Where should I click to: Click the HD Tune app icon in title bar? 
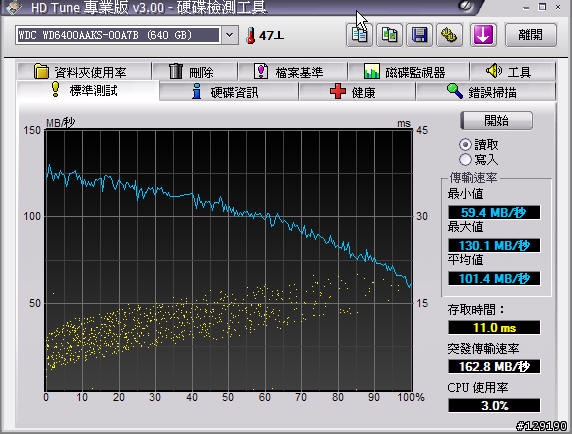(x=15, y=7)
